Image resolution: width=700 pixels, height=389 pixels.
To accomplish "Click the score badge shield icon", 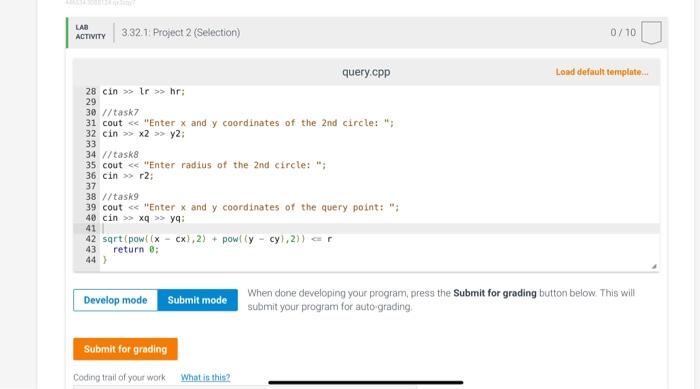I will point(651,33).
